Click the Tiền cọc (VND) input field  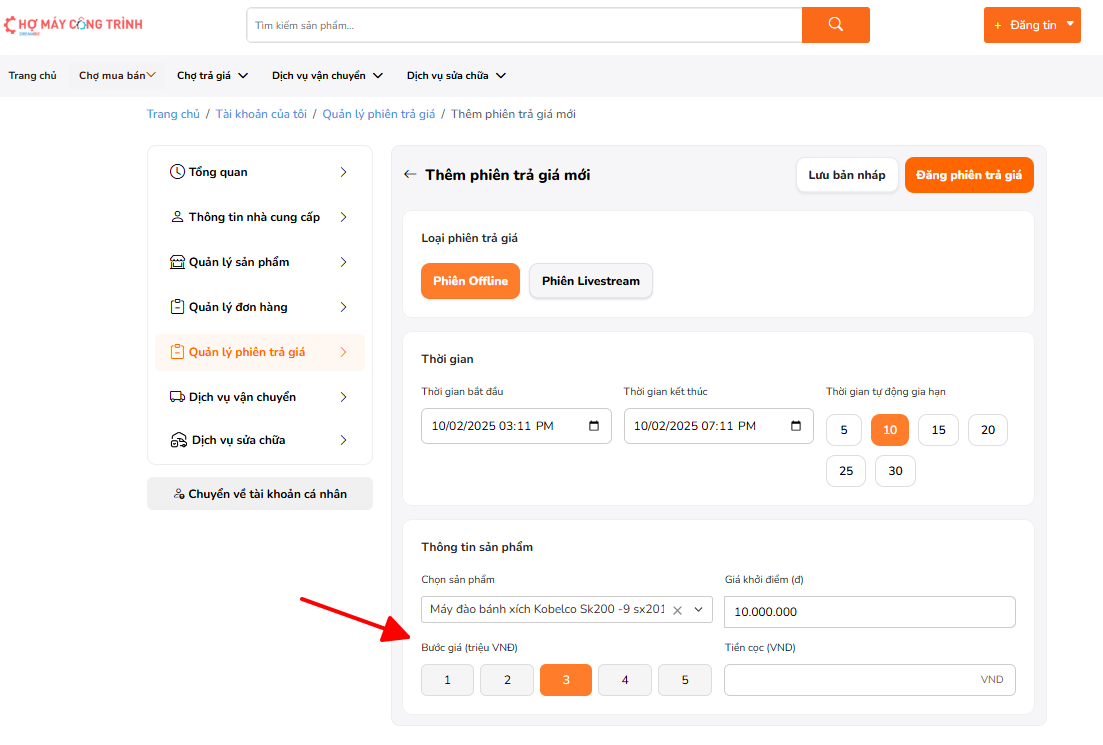(850, 680)
